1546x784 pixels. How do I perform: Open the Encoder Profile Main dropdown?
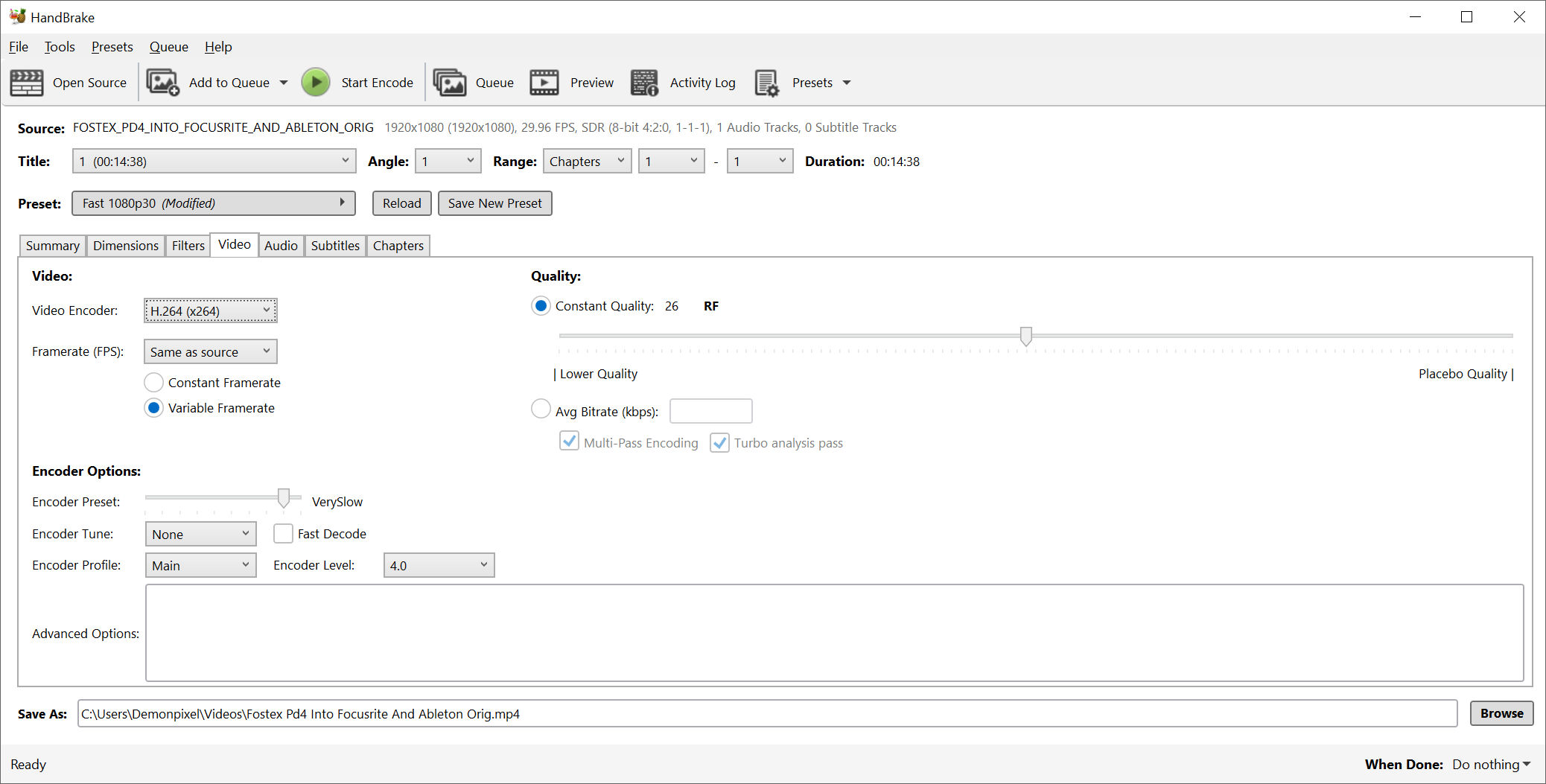tap(201, 565)
